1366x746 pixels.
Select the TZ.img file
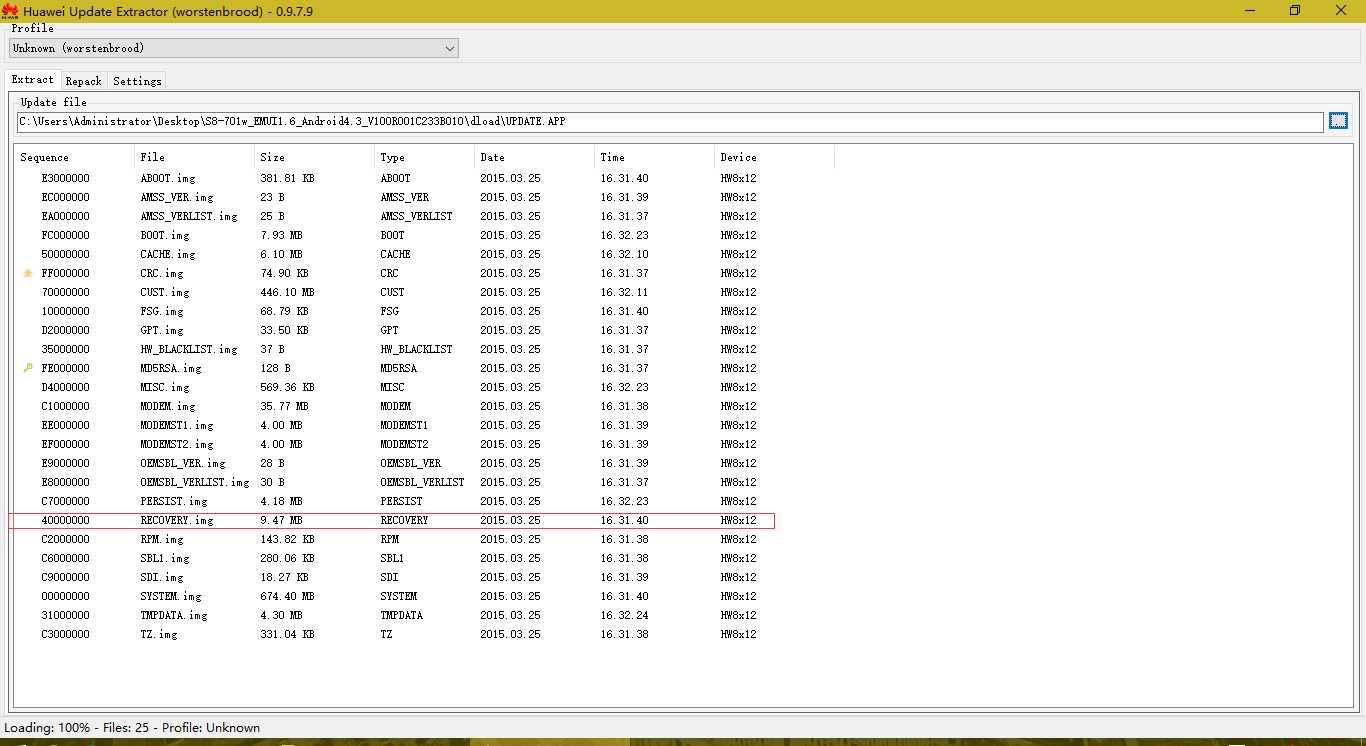[159, 634]
